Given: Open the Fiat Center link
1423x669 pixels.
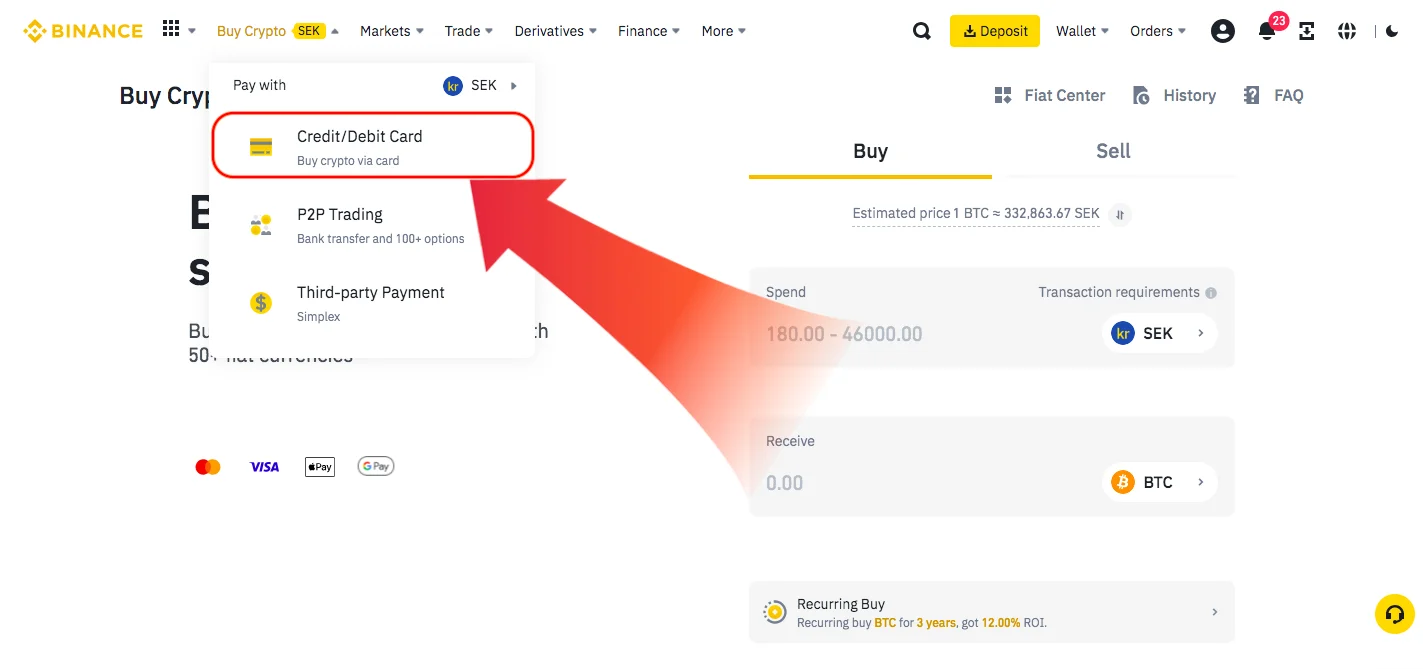Looking at the screenshot, I should pyautogui.click(x=1050, y=96).
